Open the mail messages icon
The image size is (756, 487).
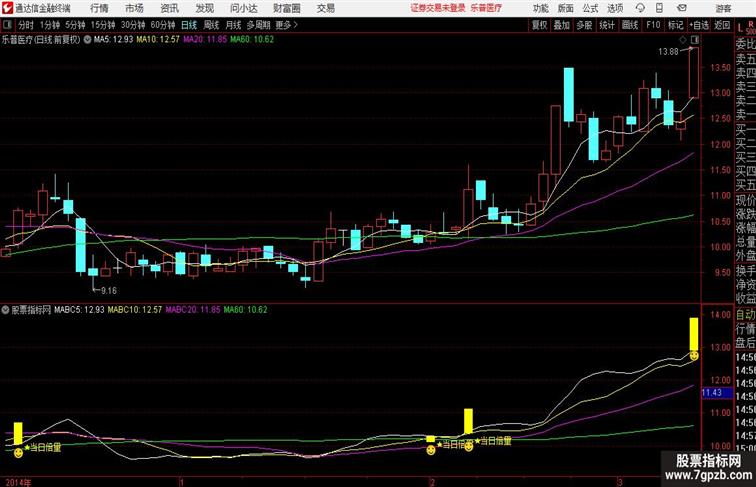682,8
